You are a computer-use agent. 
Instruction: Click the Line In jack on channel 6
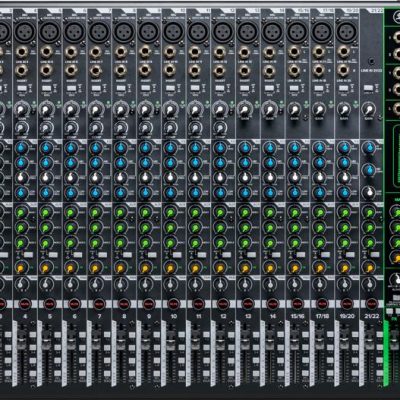tap(71, 52)
